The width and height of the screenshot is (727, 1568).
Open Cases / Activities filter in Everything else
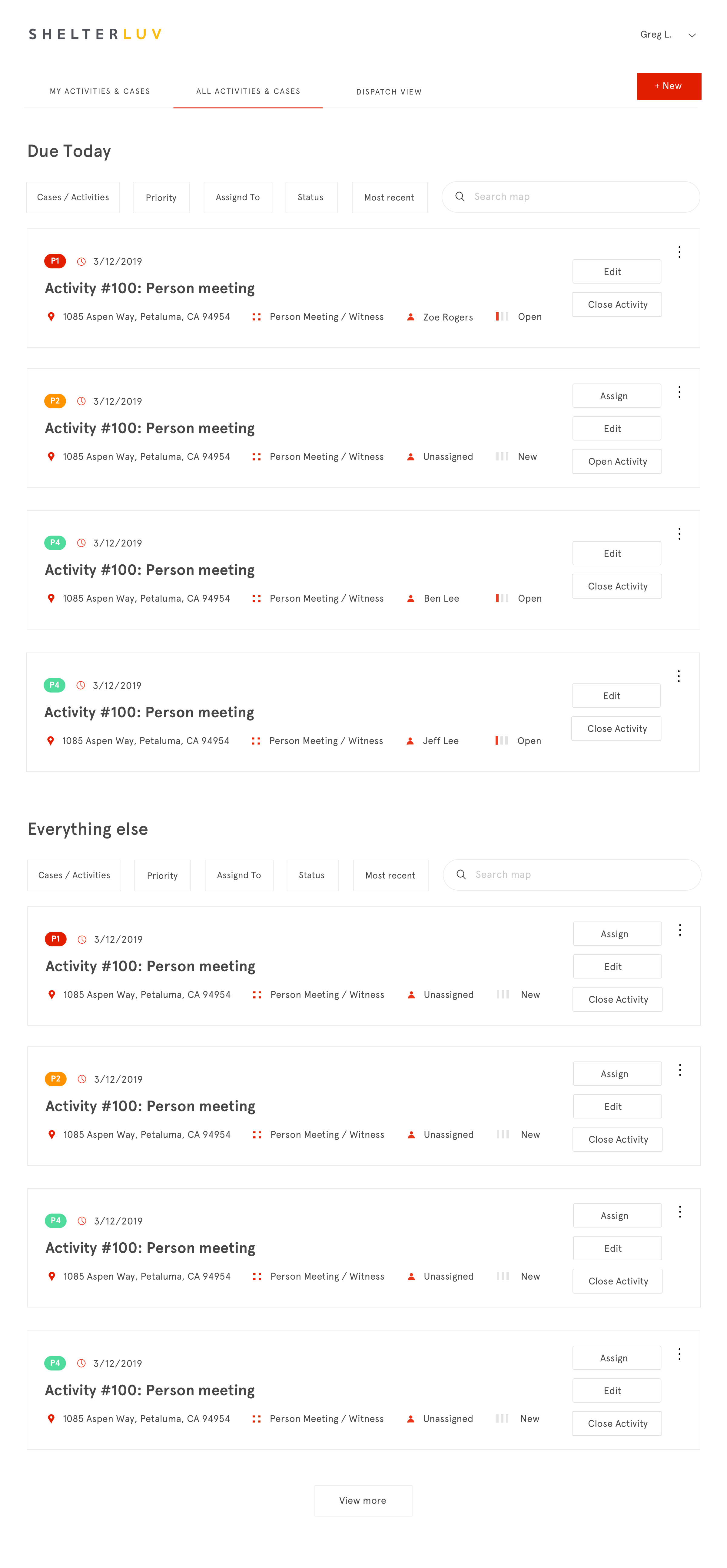[74, 875]
